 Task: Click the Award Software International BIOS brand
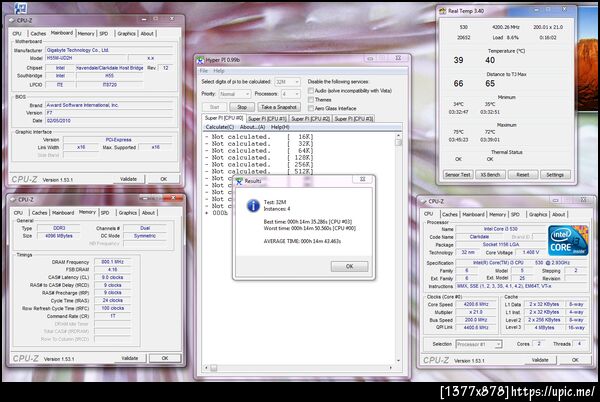pos(109,105)
